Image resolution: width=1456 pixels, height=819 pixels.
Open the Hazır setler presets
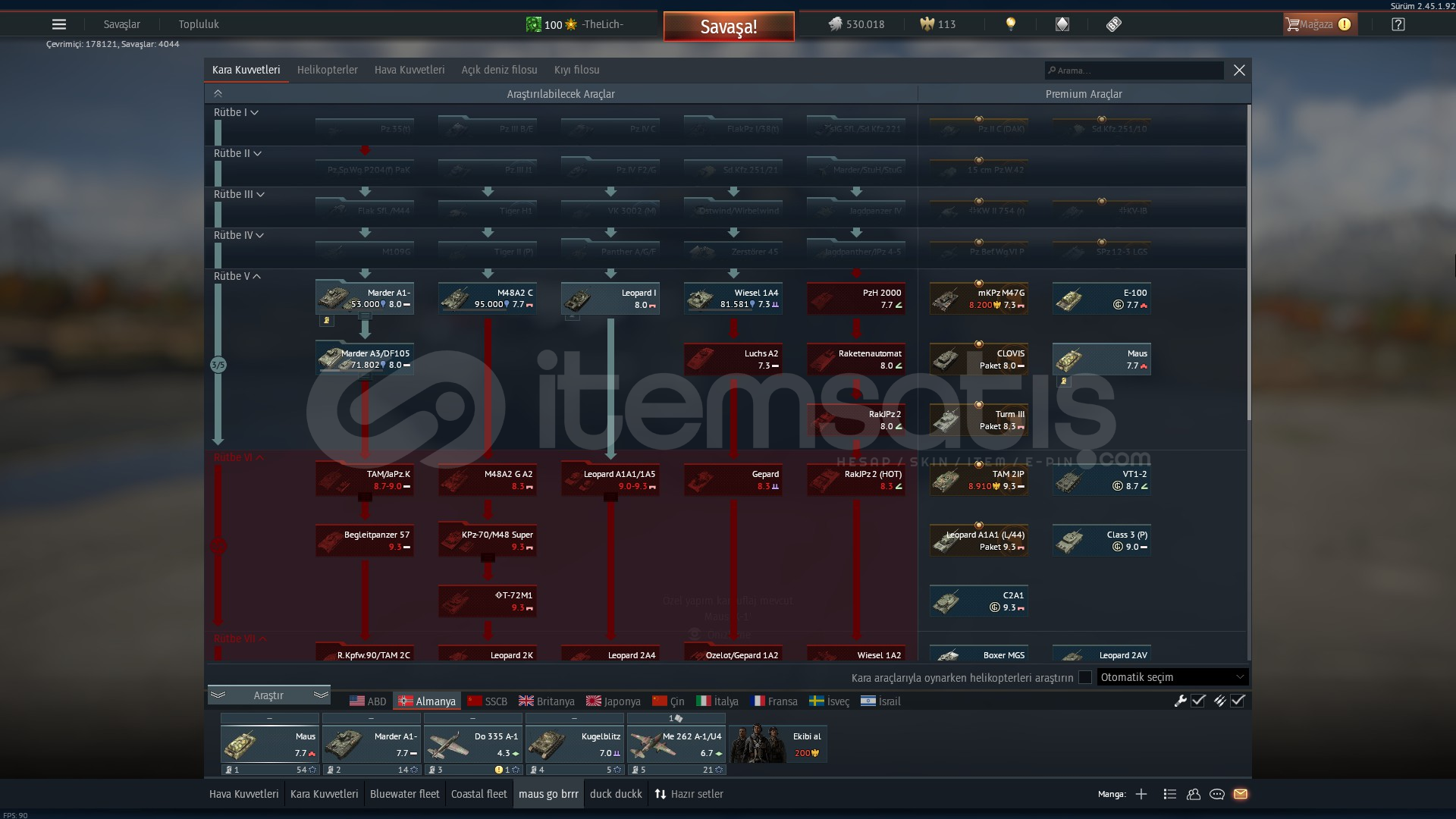tap(689, 794)
